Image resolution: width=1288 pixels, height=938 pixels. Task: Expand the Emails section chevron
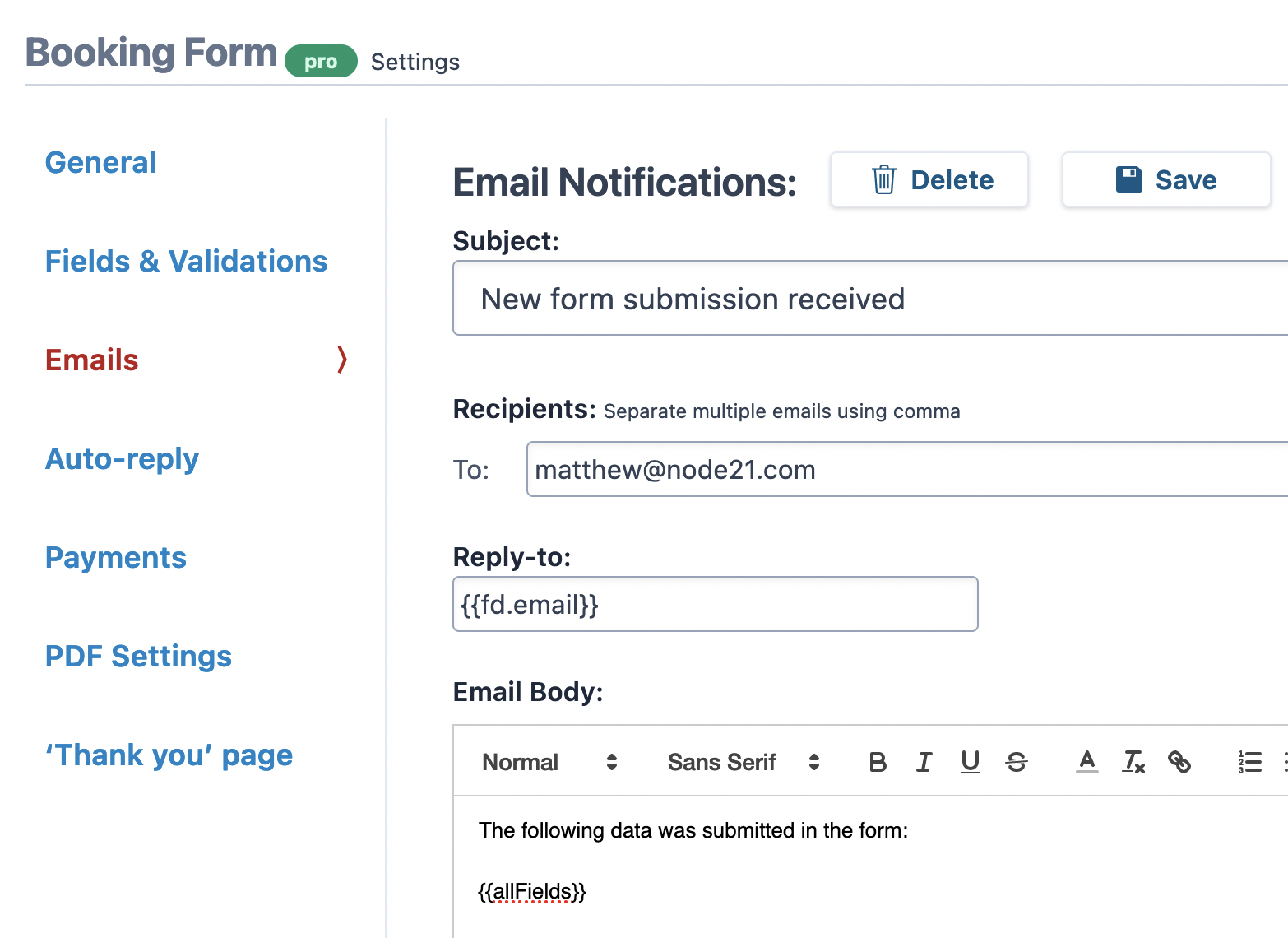341,360
